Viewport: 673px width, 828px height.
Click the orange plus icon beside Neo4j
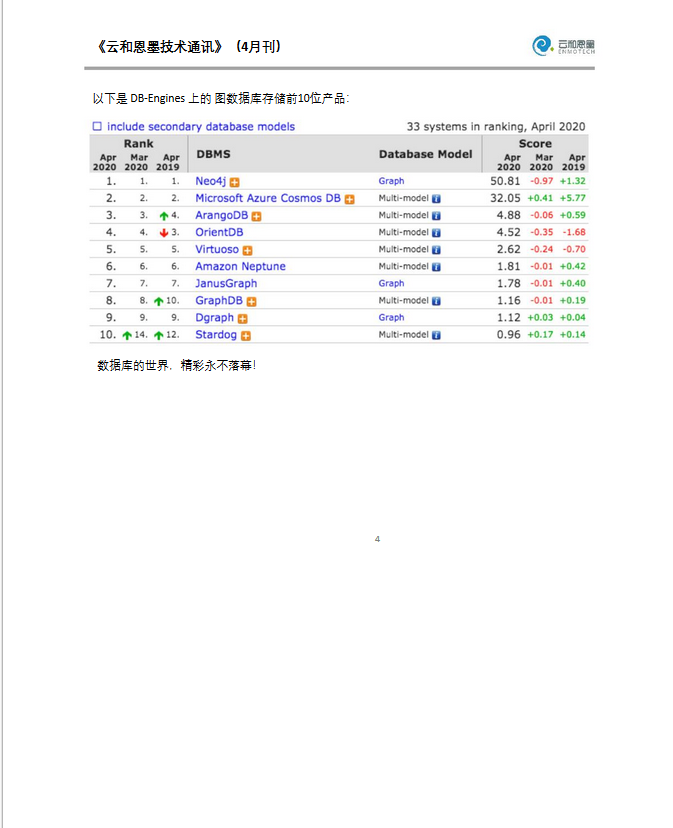(x=235, y=182)
